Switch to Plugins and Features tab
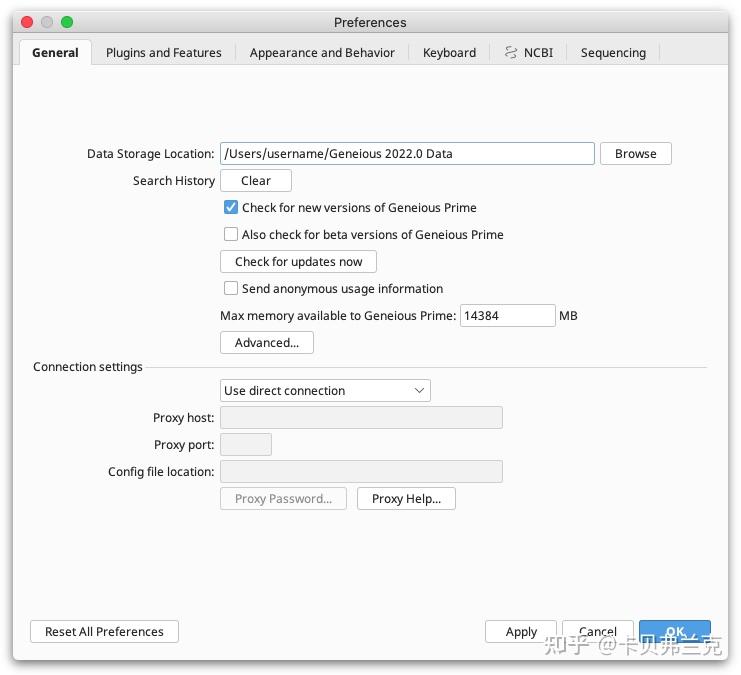The image size is (741, 675). click(x=164, y=53)
